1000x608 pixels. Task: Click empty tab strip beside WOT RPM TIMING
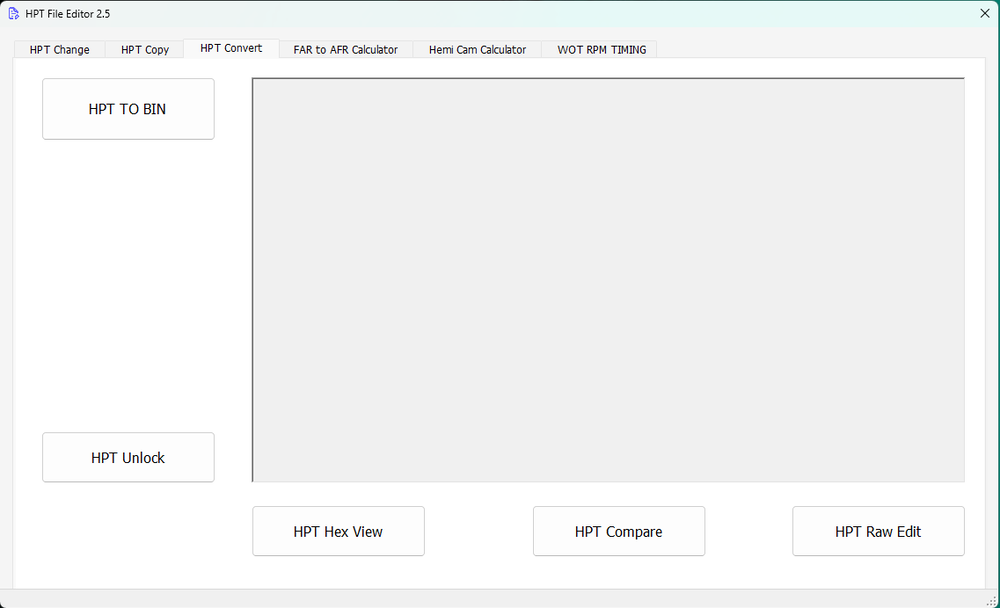click(820, 49)
